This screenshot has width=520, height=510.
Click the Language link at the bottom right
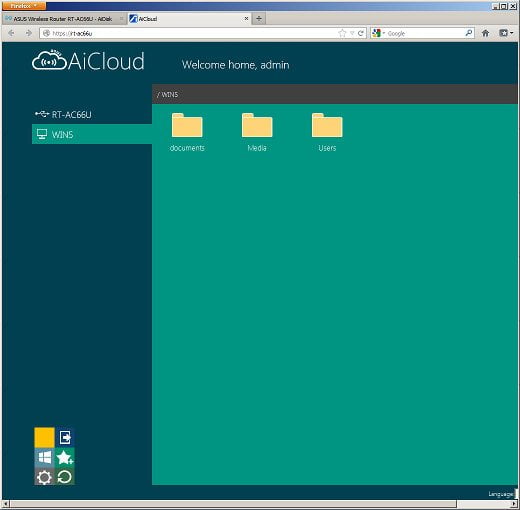click(x=501, y=494)
